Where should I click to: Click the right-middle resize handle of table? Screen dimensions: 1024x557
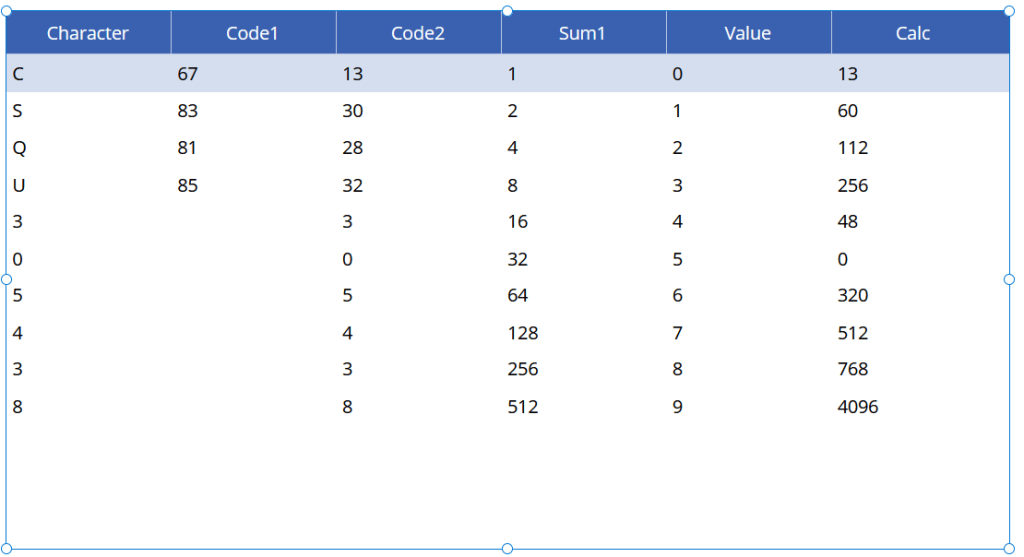pos(1008,280)
